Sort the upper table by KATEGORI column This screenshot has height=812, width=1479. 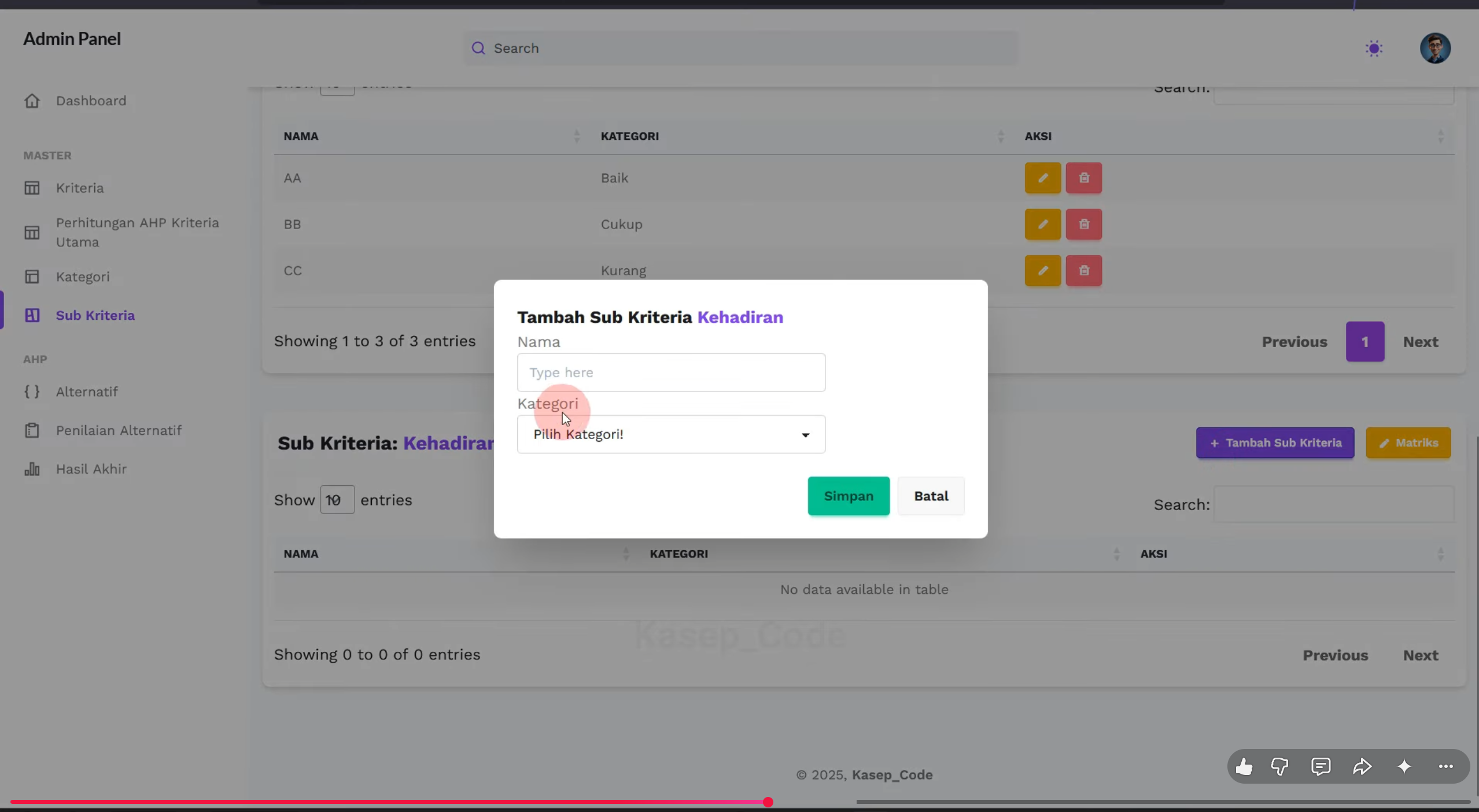coord(803,136)
